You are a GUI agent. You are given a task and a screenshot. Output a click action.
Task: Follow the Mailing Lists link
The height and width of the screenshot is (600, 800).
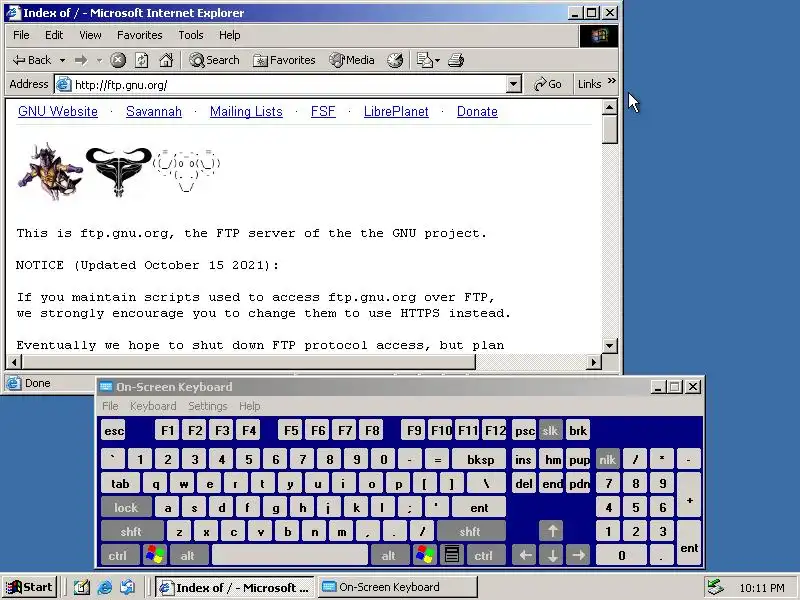[x=246, y=112]
